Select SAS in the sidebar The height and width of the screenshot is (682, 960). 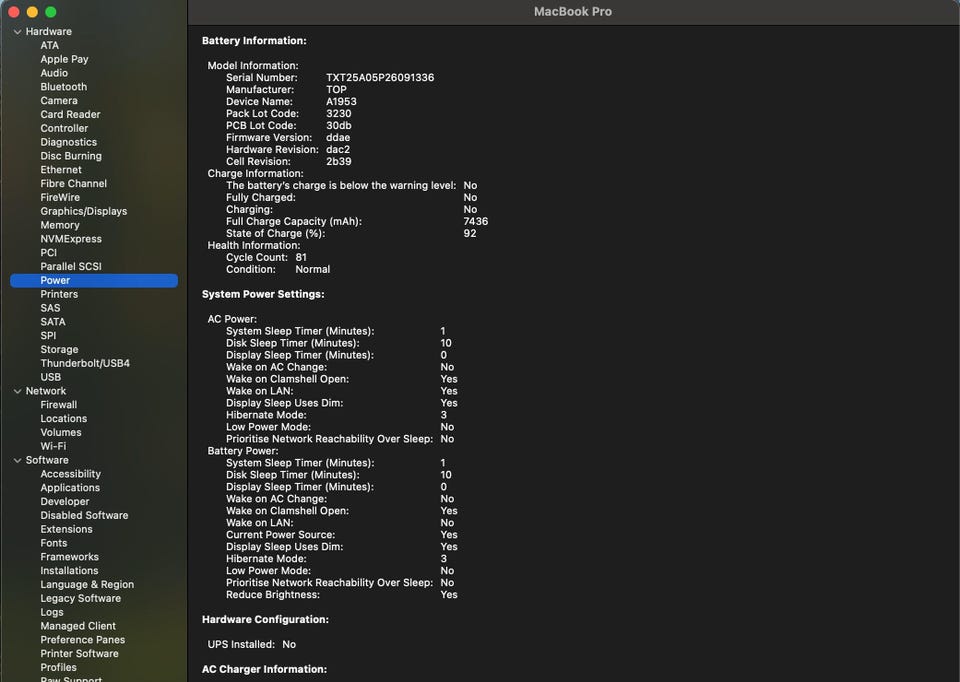[x=50, y=308]
